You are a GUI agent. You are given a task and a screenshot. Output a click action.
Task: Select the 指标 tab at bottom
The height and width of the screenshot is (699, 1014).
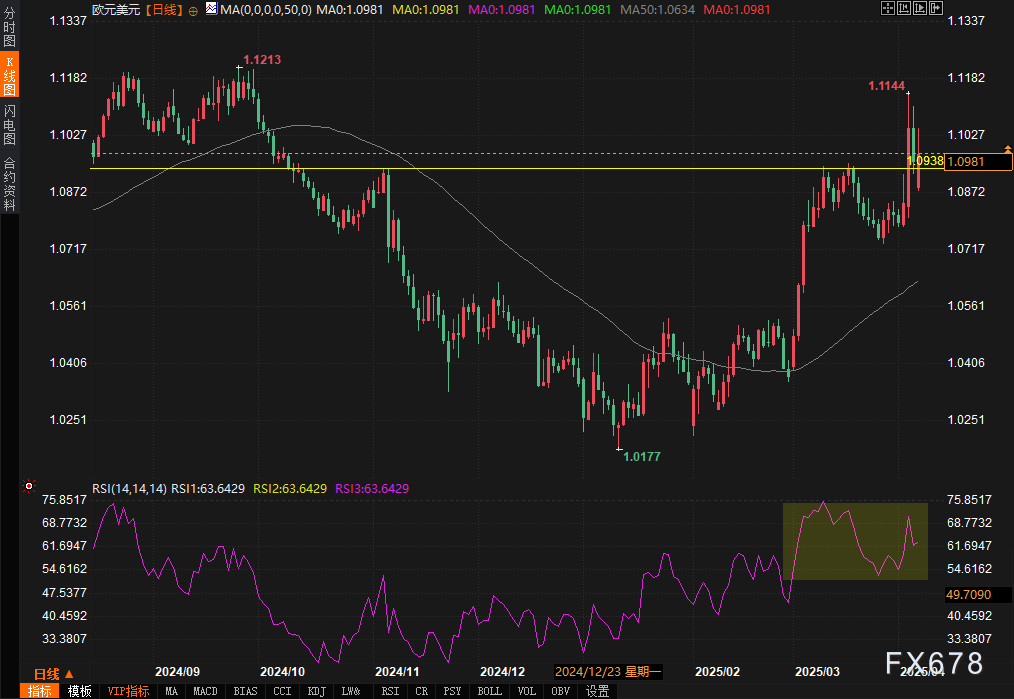click(x=40, y=691)
